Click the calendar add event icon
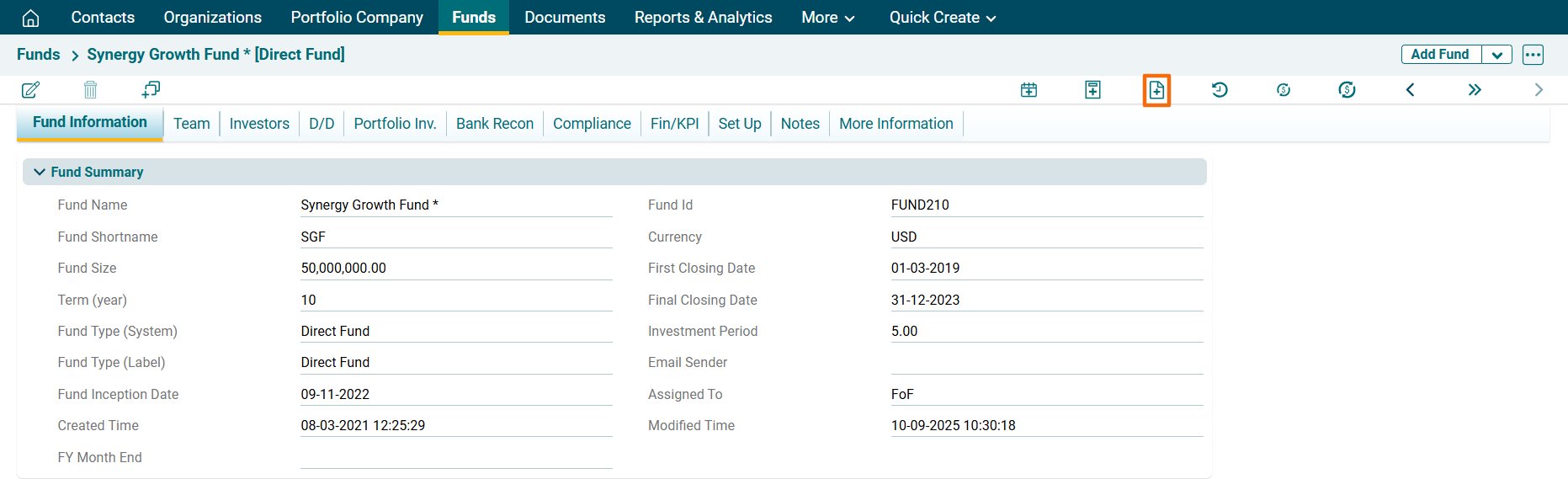 click(x=1029, y=90)
